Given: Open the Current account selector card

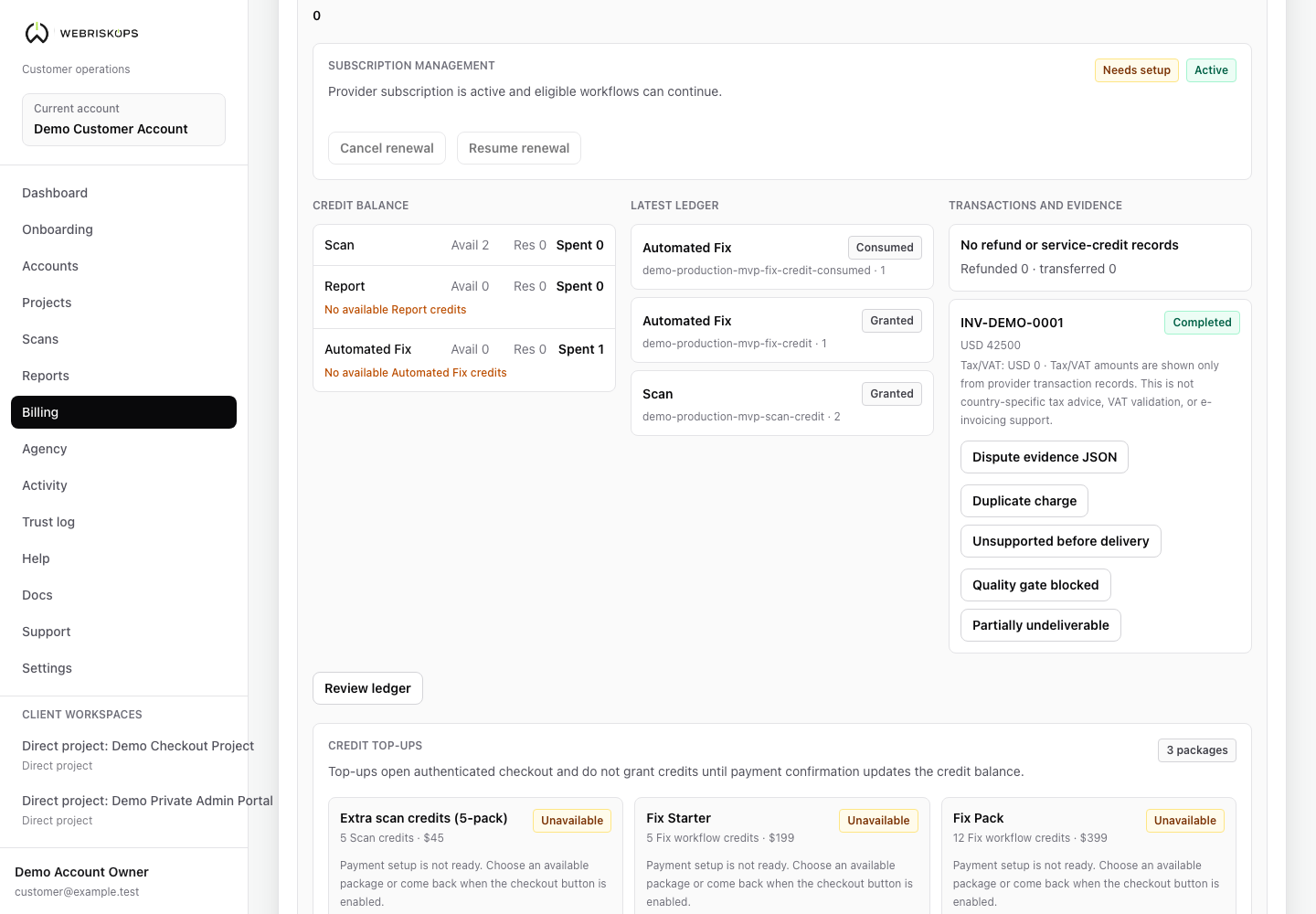Looking at the screenshot, I should tap(123, 120).
